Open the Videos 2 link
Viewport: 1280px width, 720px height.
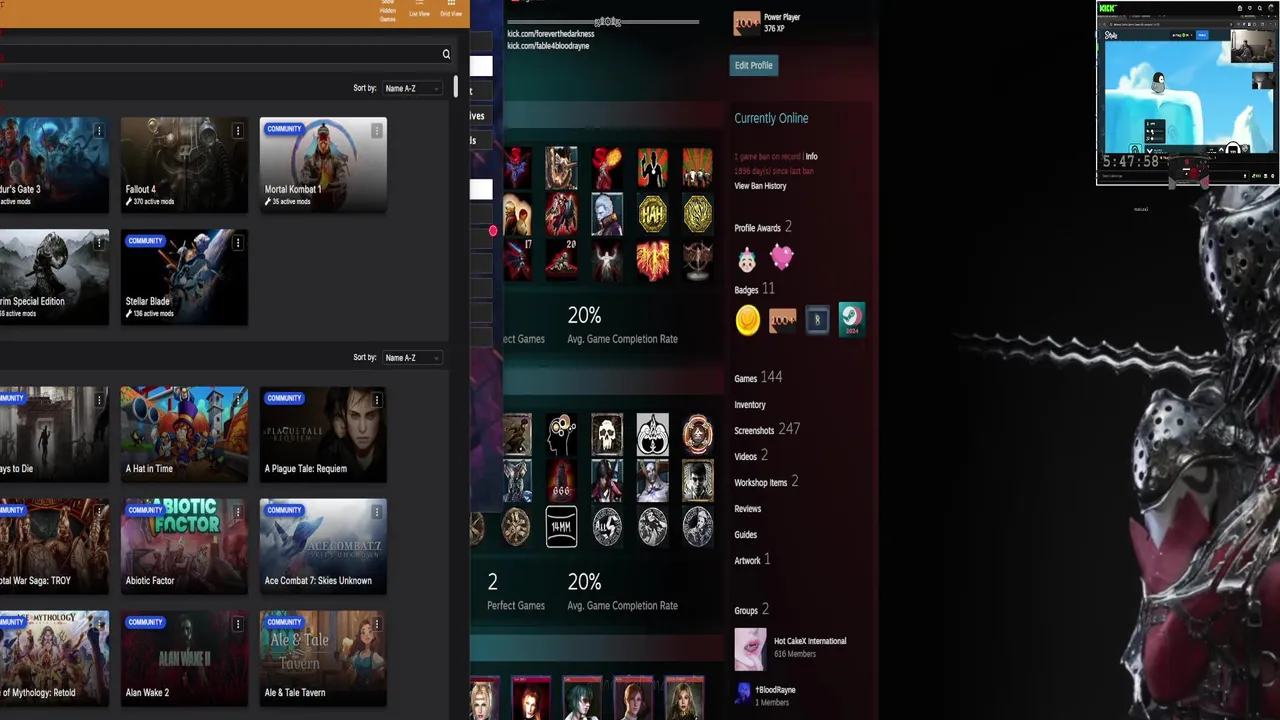coord(751,455)
